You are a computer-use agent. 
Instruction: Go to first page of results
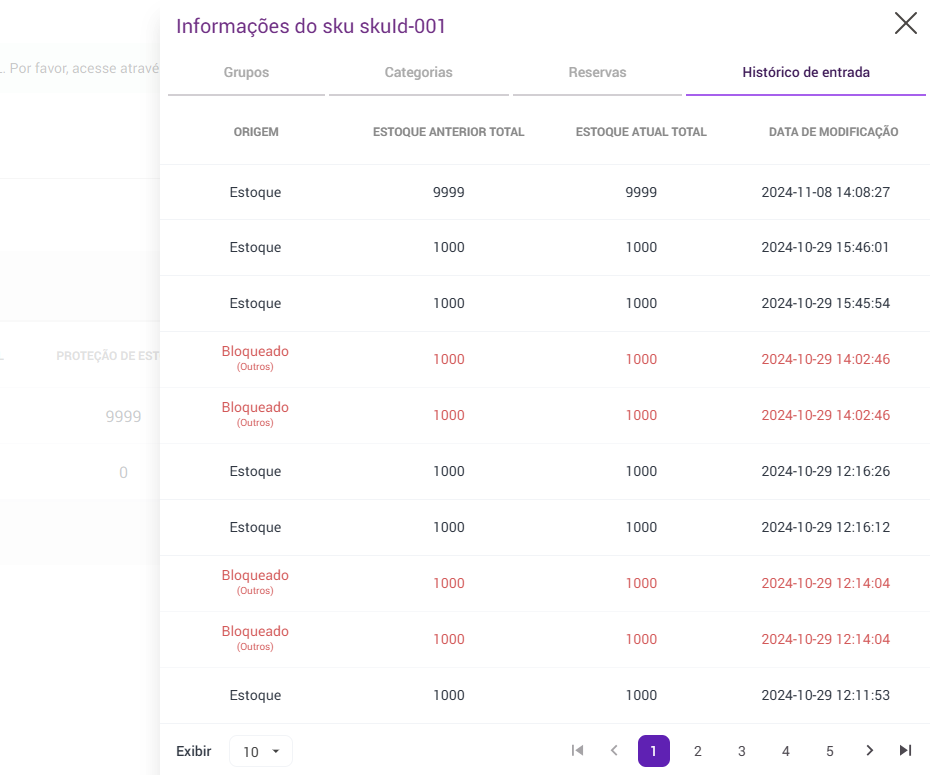[577, 750]
